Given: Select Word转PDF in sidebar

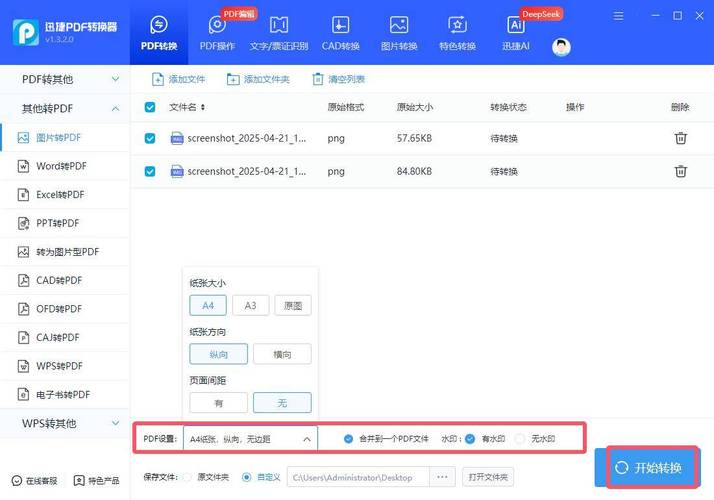Looking at the screenshot, I should [65, 166].
